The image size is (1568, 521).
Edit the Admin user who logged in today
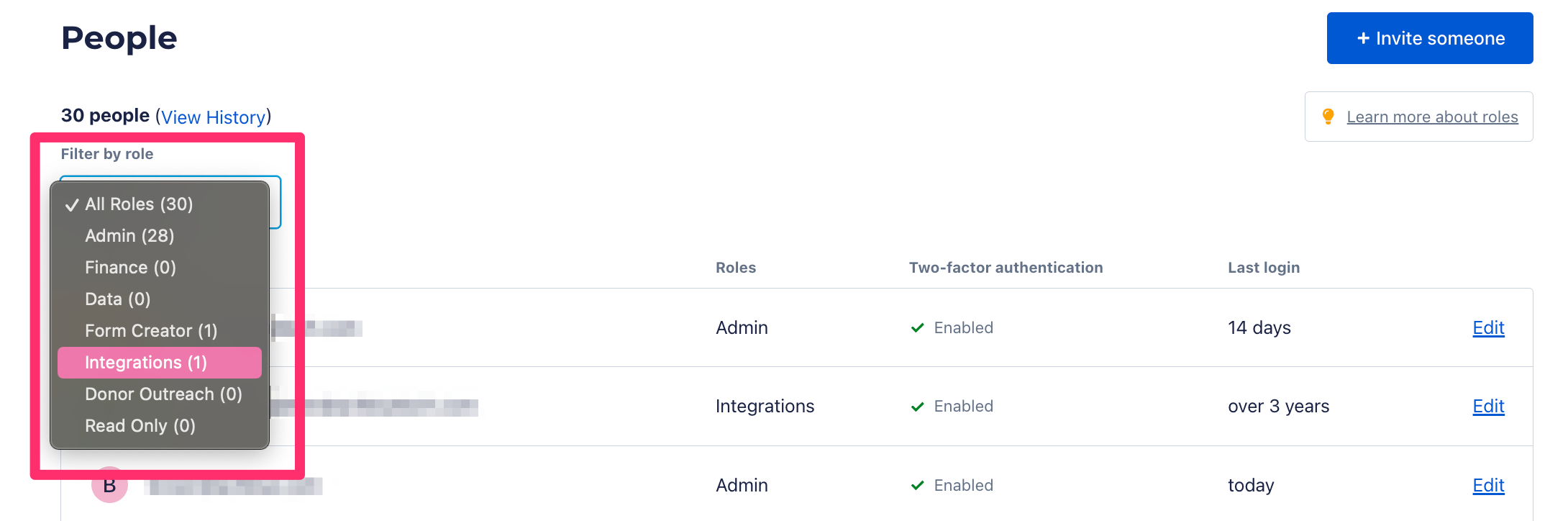click(1488, 486)
